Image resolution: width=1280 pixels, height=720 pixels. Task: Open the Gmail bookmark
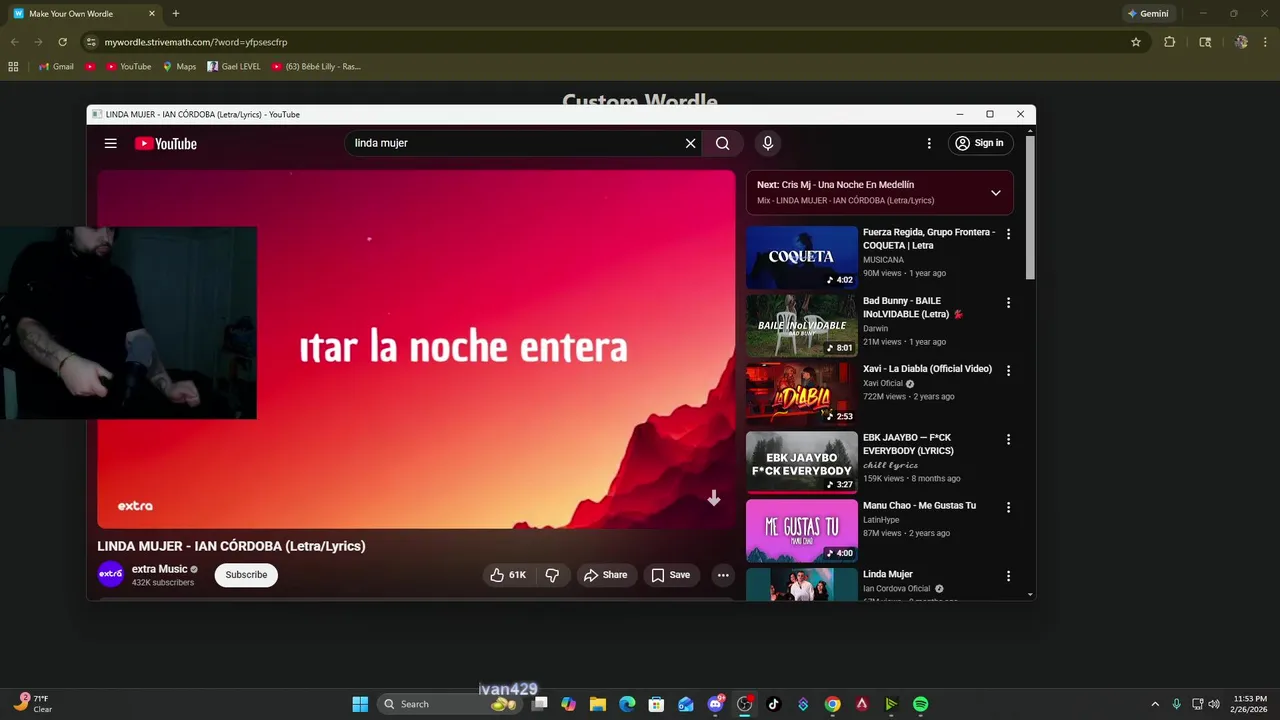point(56,67)
